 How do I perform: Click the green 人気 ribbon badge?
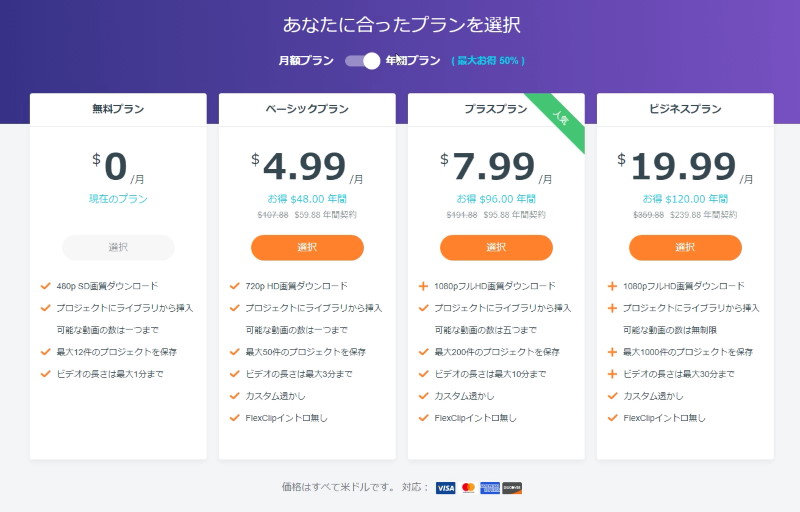click(x=560, y=118)
